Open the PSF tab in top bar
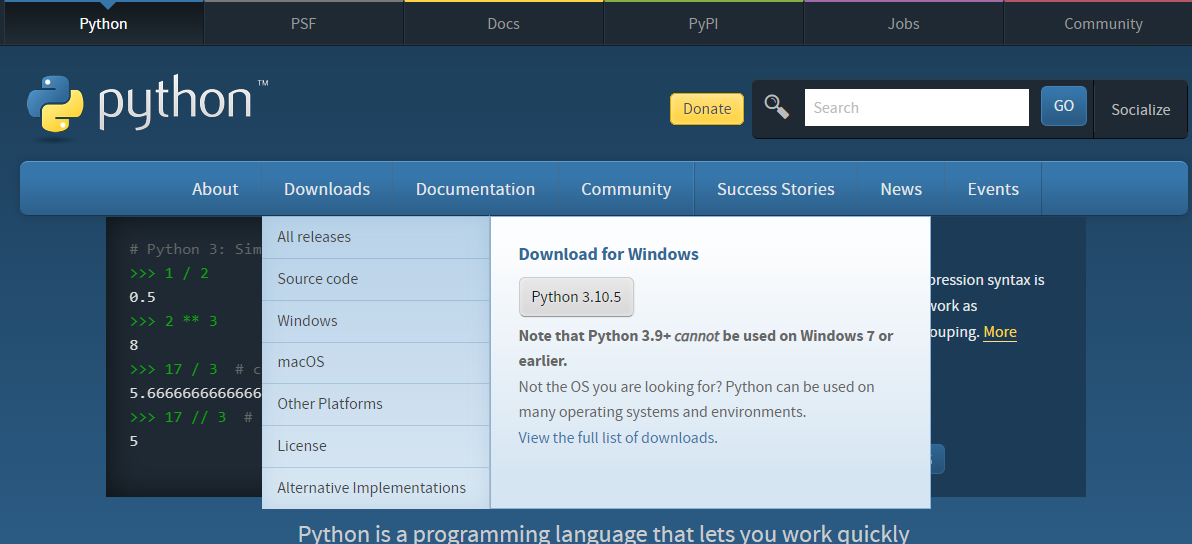This screenshot has width=1192, height=544. [303, 24]
